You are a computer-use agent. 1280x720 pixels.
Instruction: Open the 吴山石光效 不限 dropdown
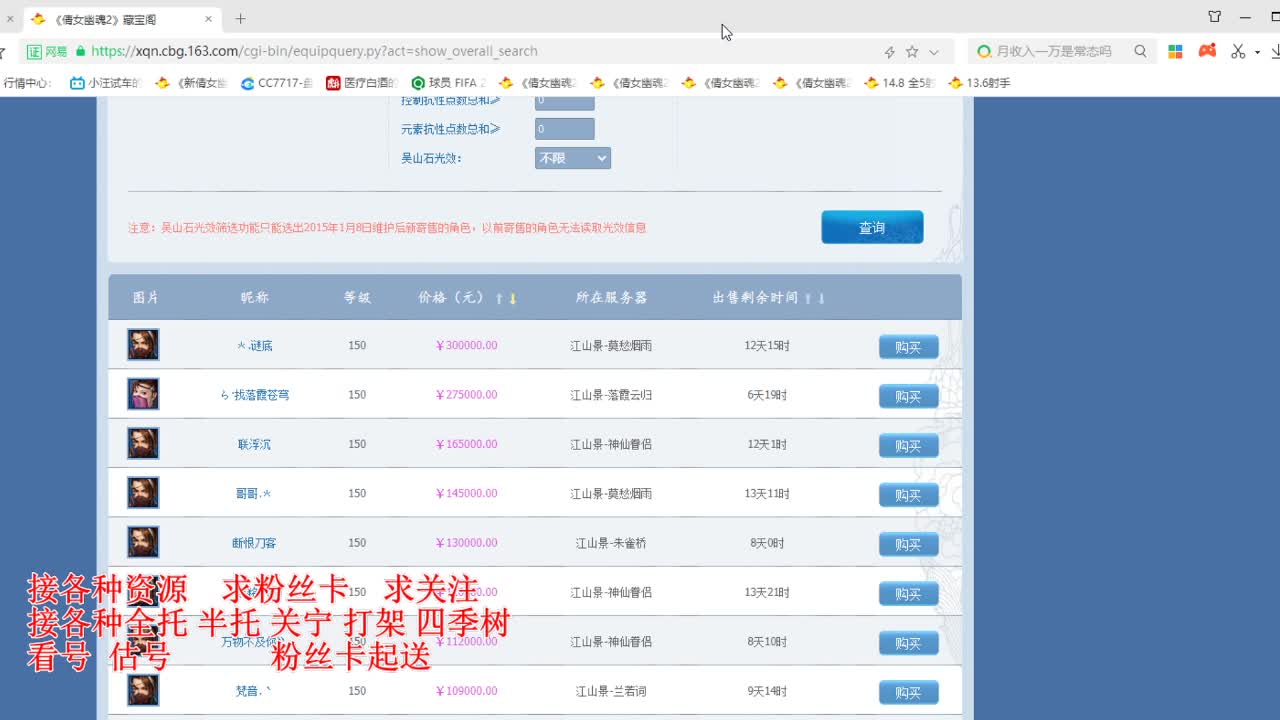(x=572, y=157)
